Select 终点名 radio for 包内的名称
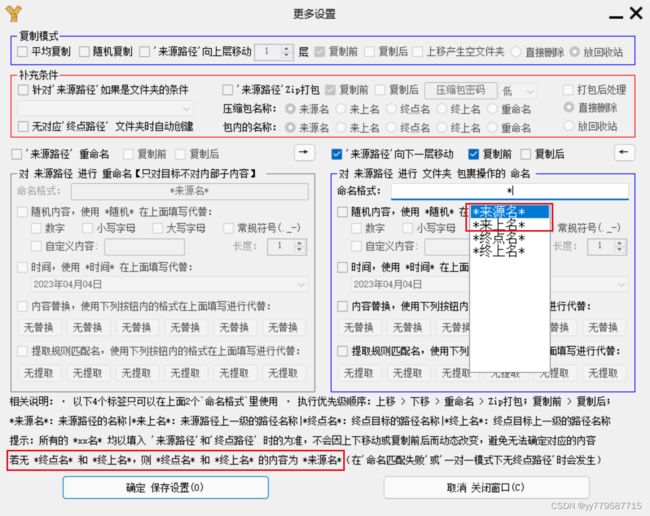Image resolution: width=650 pixels, height=516 pixels. point(391,127)
